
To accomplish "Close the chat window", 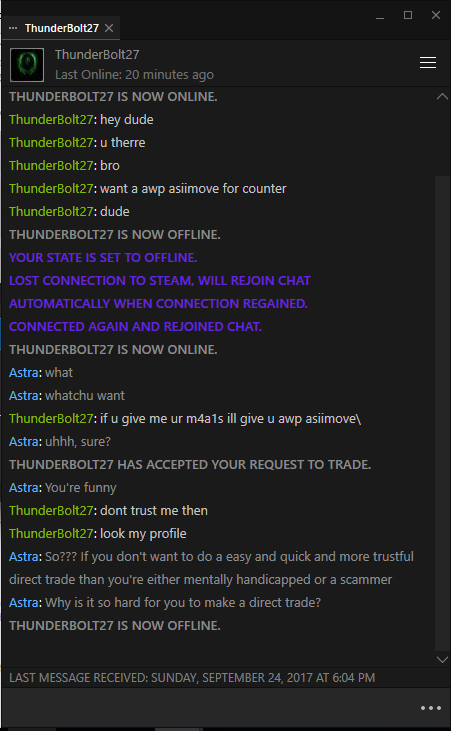I will tap(436, 15).
